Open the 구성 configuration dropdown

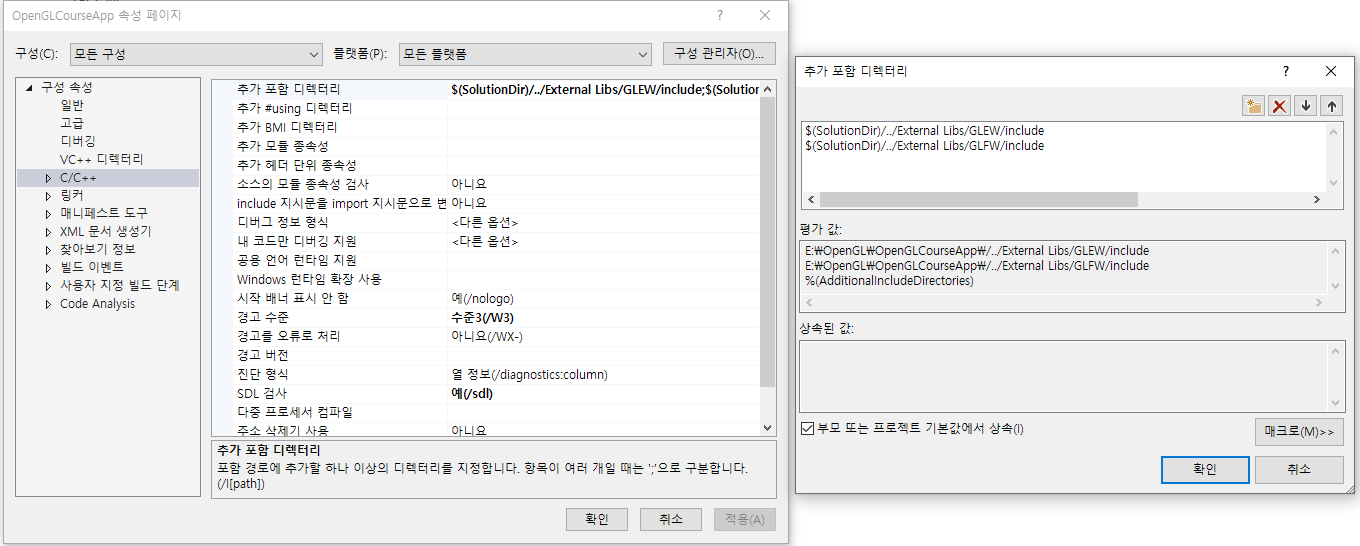[x=197, y=54]
